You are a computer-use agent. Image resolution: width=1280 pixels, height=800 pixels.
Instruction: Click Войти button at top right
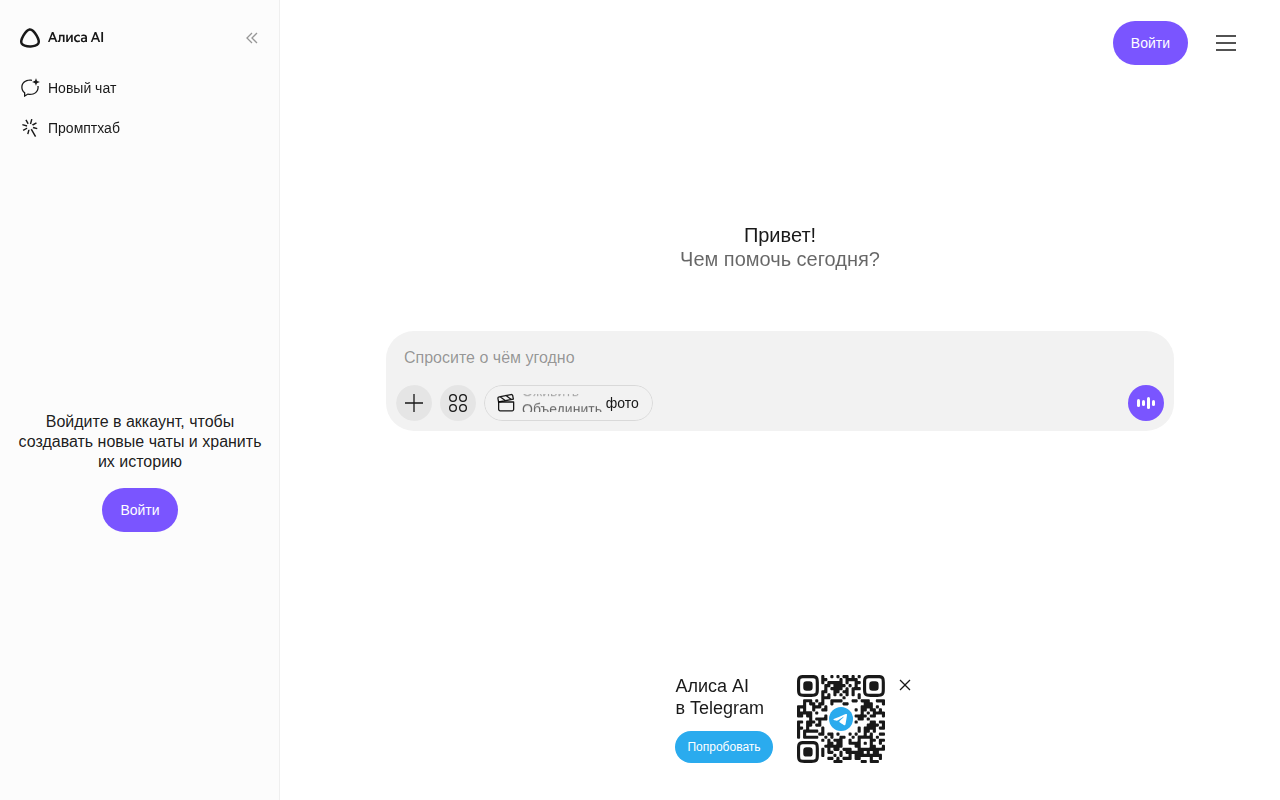point(1150,43)
